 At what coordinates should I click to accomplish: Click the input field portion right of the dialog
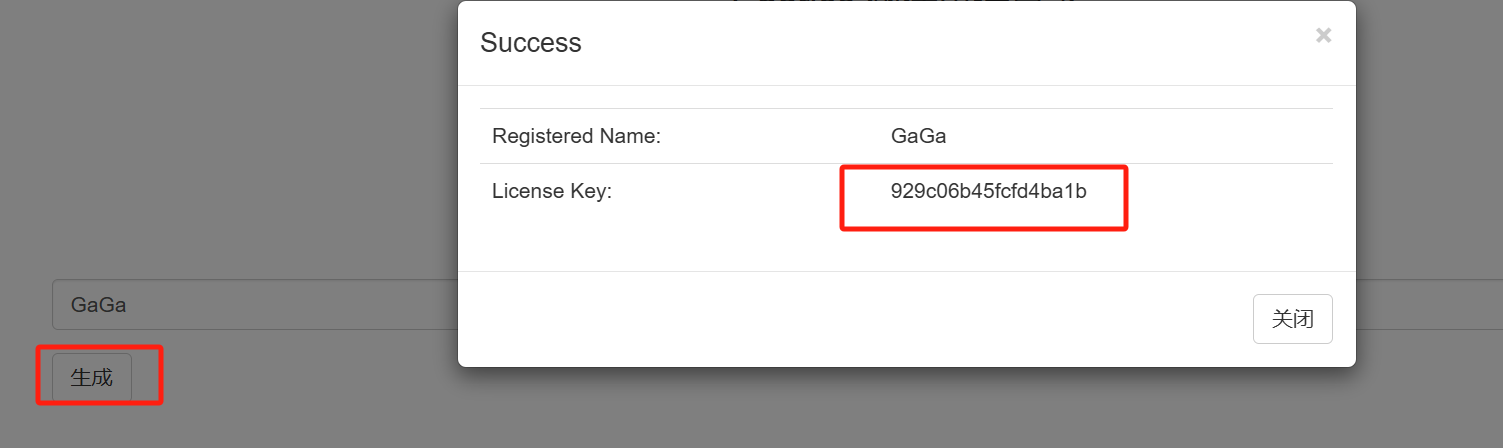[1430, 305]
